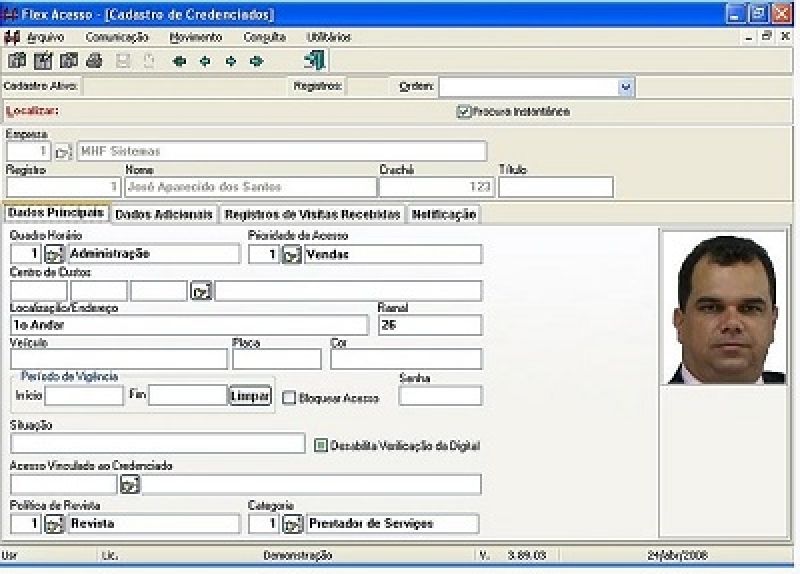800x574 pixels.
Task: Open Prioridade de Acesso lookup icon
Action: click(x=291, y=255)
